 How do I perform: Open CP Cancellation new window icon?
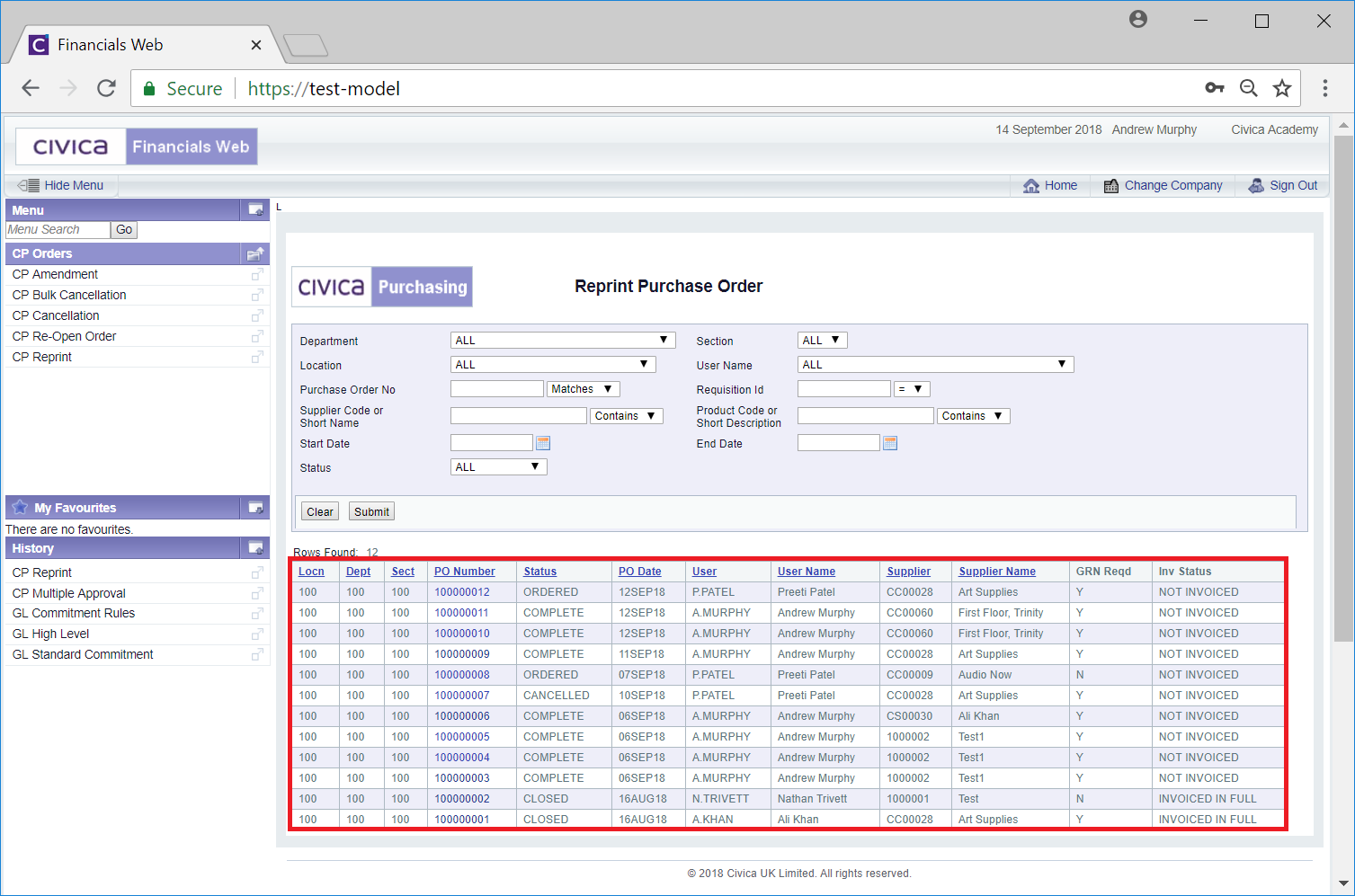click(x=257, y=315)
